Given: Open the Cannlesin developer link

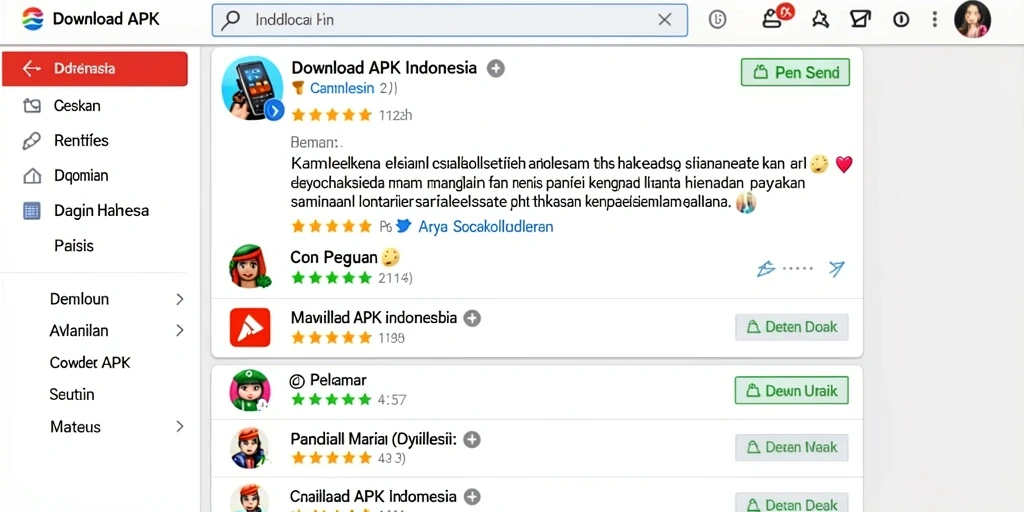Looking at the screenshot, I should [x=342, y=88].
